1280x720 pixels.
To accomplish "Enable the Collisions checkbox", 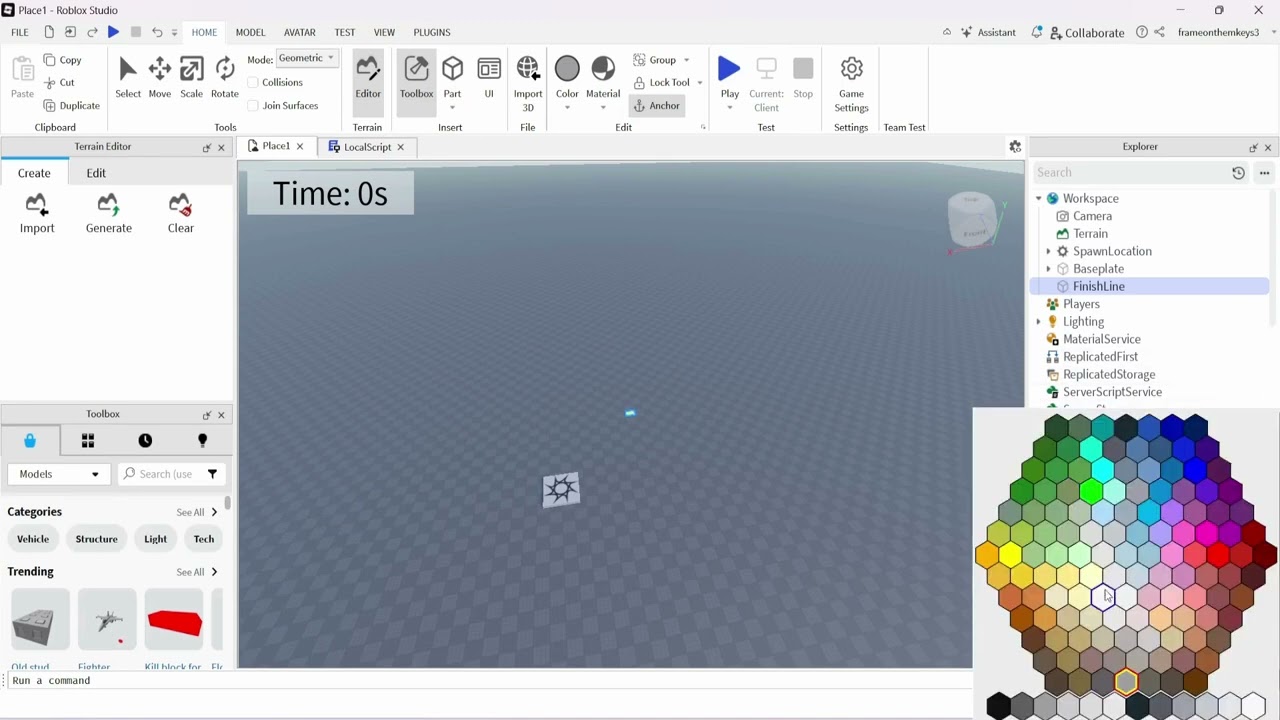I will click(253, 83).
